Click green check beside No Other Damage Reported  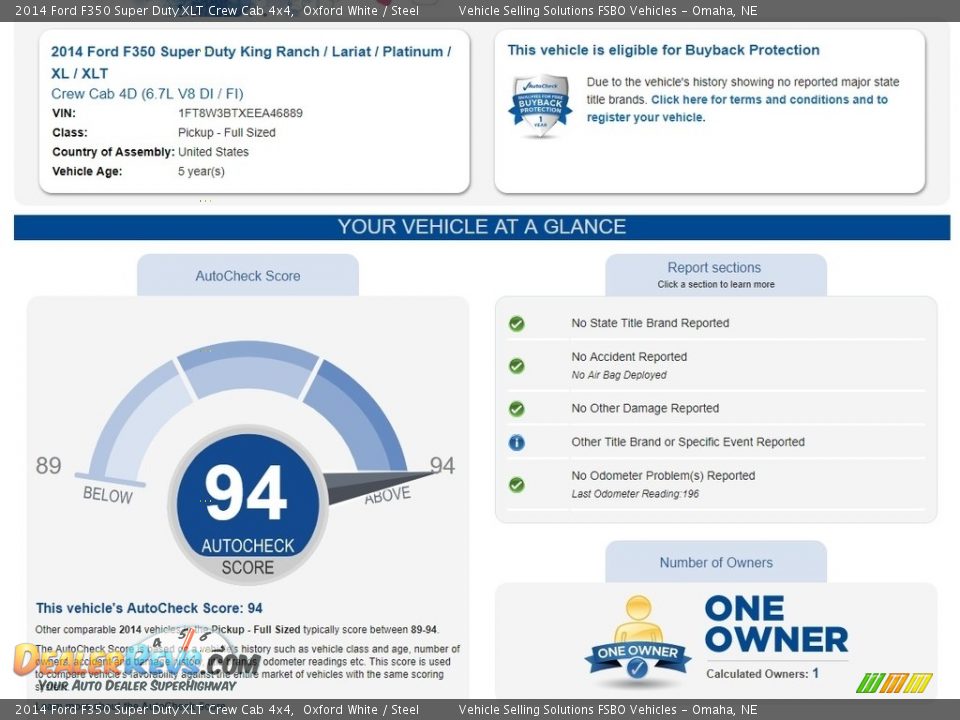517,408
